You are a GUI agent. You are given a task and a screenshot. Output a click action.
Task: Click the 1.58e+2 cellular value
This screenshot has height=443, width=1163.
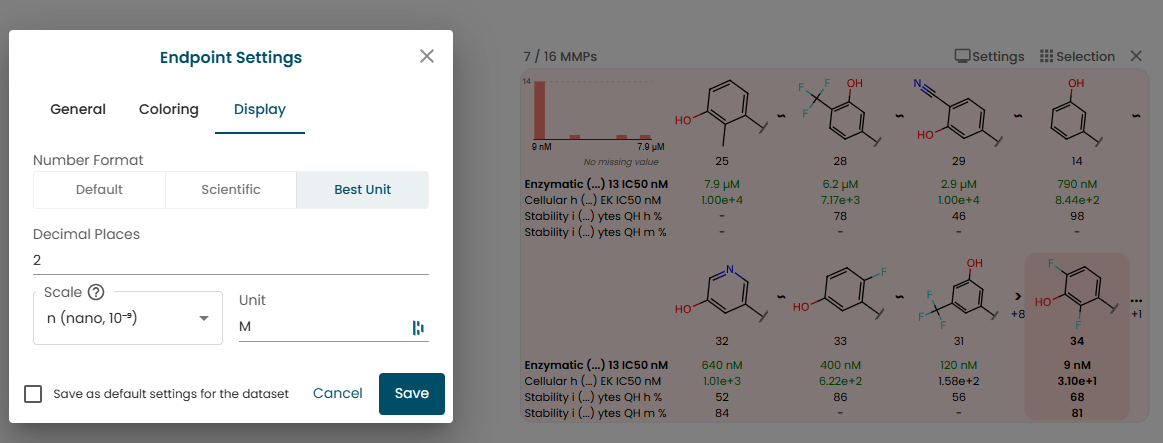(x=958, y=381)
